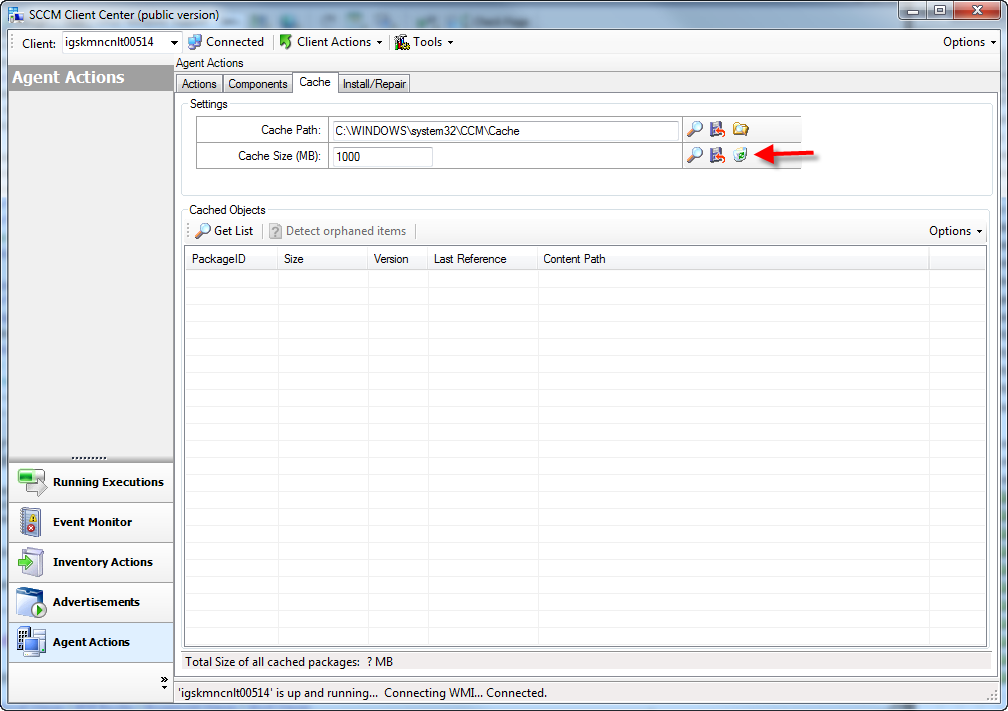Switch to the Actions tab
The height and width of the screenshot is (711, 1008).
click(199, 84)
